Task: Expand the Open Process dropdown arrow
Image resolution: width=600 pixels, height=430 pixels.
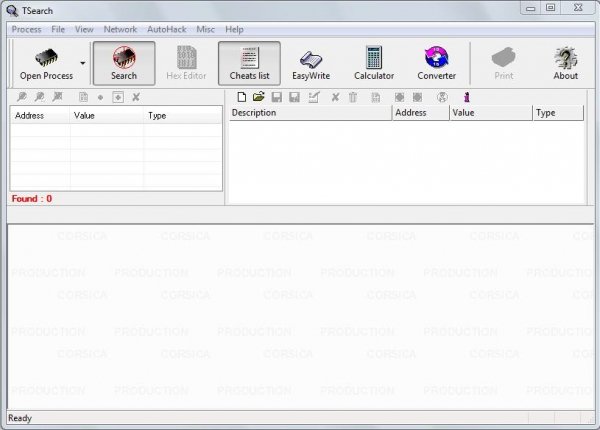Action: [x=83, y=63]
